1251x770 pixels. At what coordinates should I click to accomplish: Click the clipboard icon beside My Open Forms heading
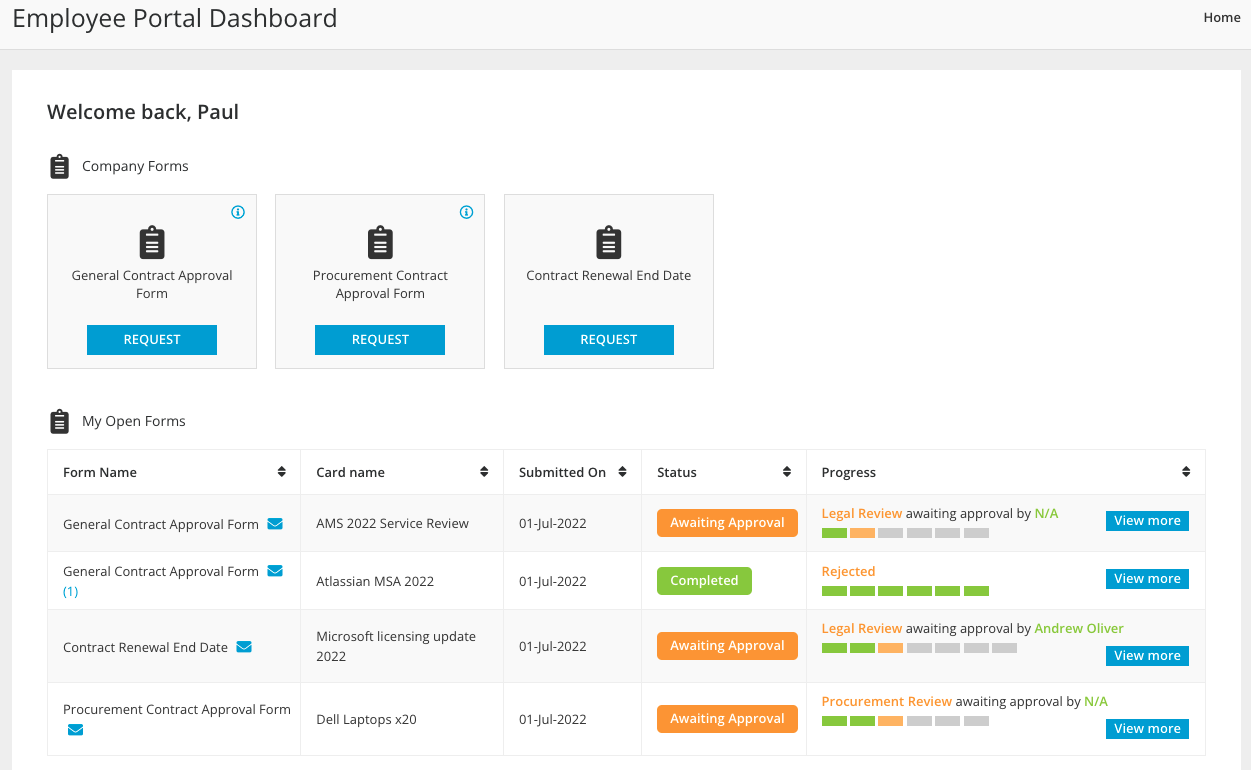(60, 422)
